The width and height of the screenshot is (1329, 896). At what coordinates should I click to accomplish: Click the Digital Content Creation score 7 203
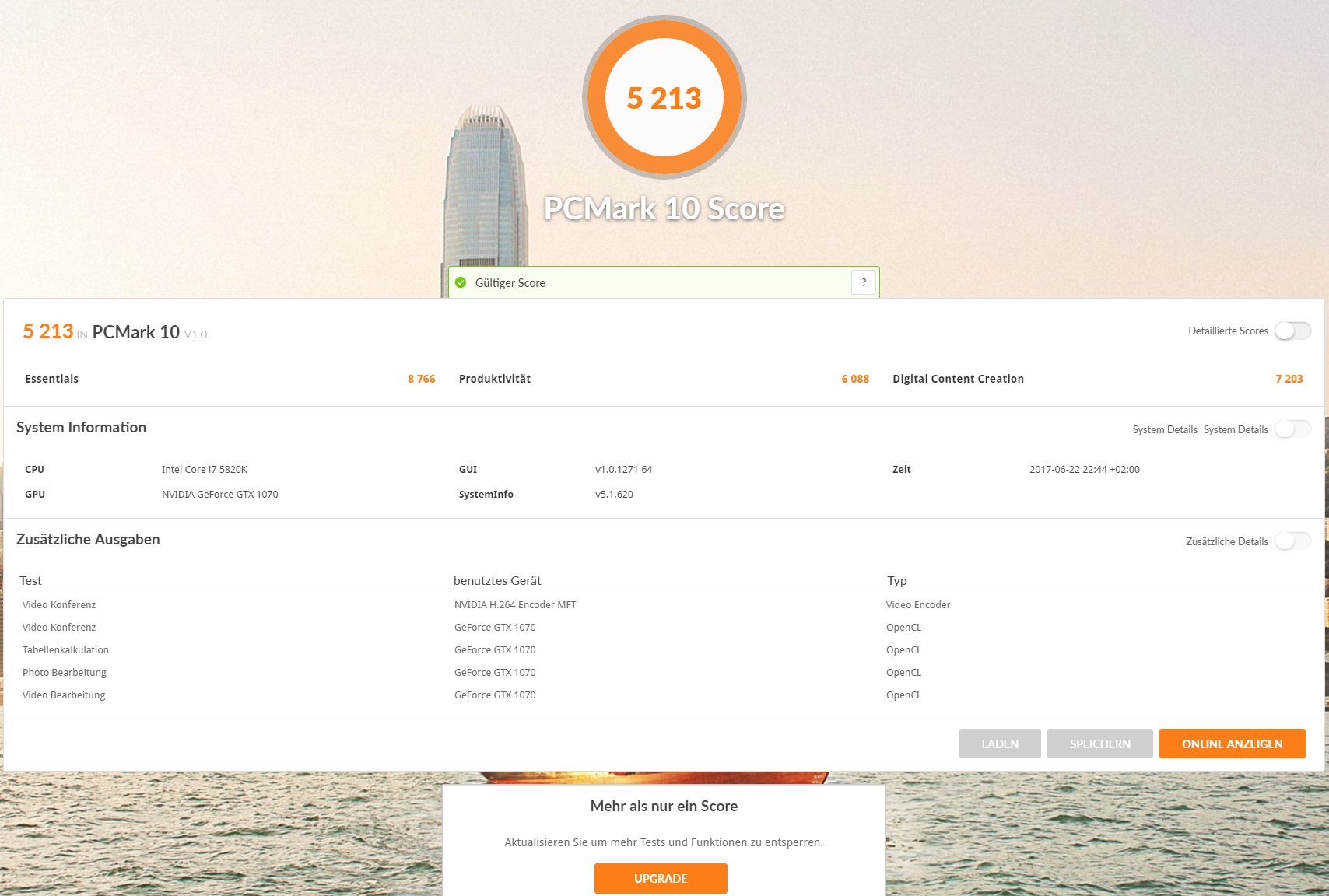1289,379
